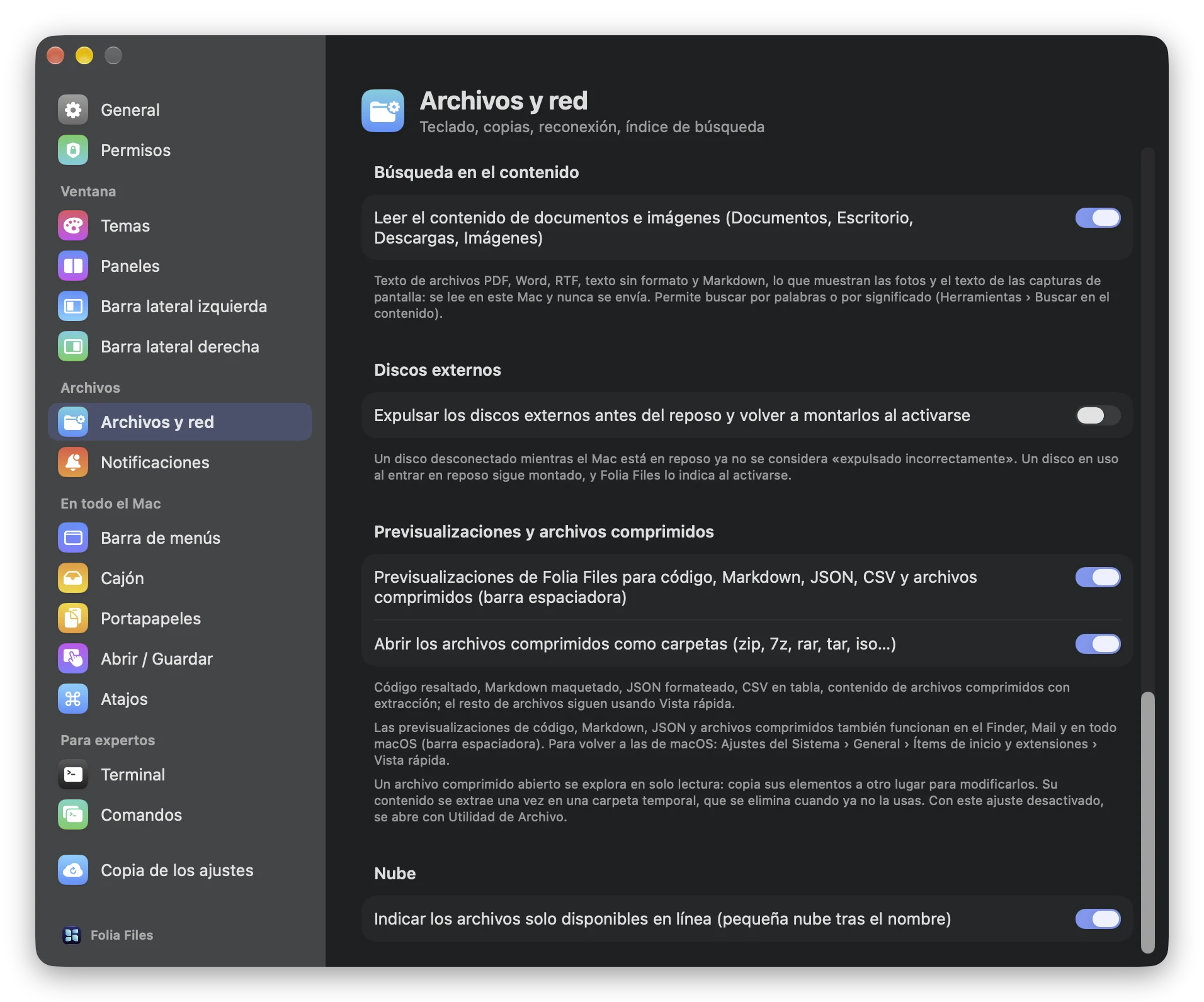Toggle Folia Files previews for code and Markdown

click(x=1098, y=577)
